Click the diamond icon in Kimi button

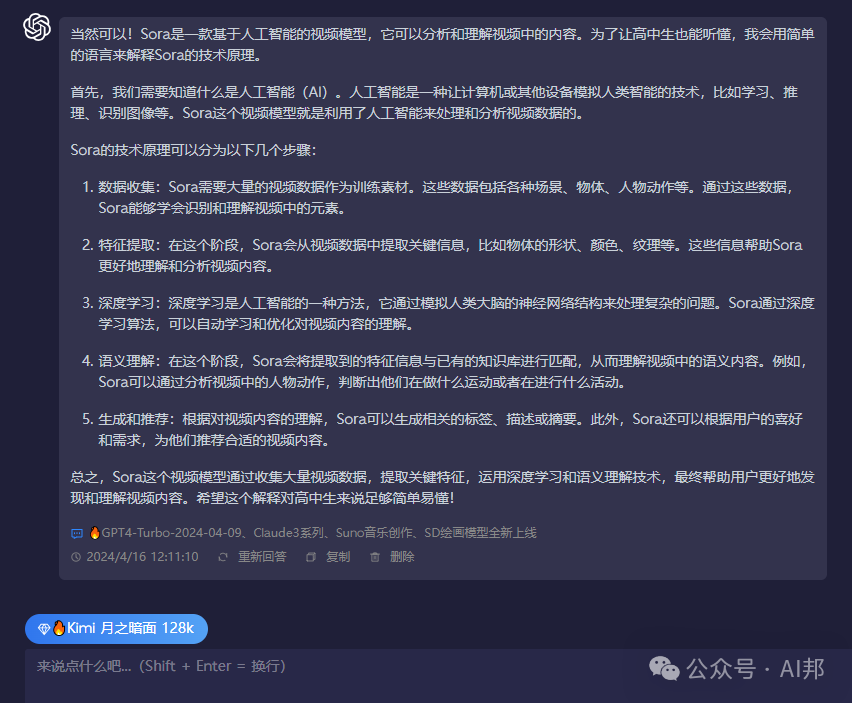point(43,629)
